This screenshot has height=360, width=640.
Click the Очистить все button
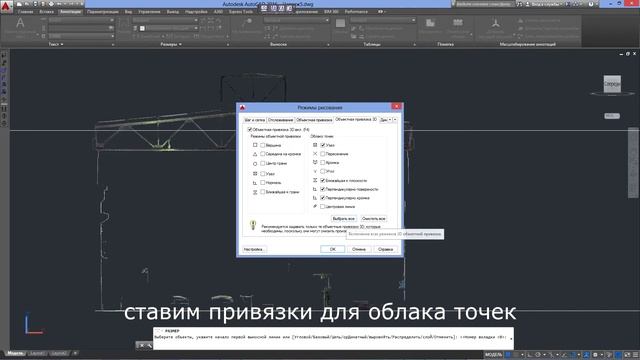click(373, 219)
